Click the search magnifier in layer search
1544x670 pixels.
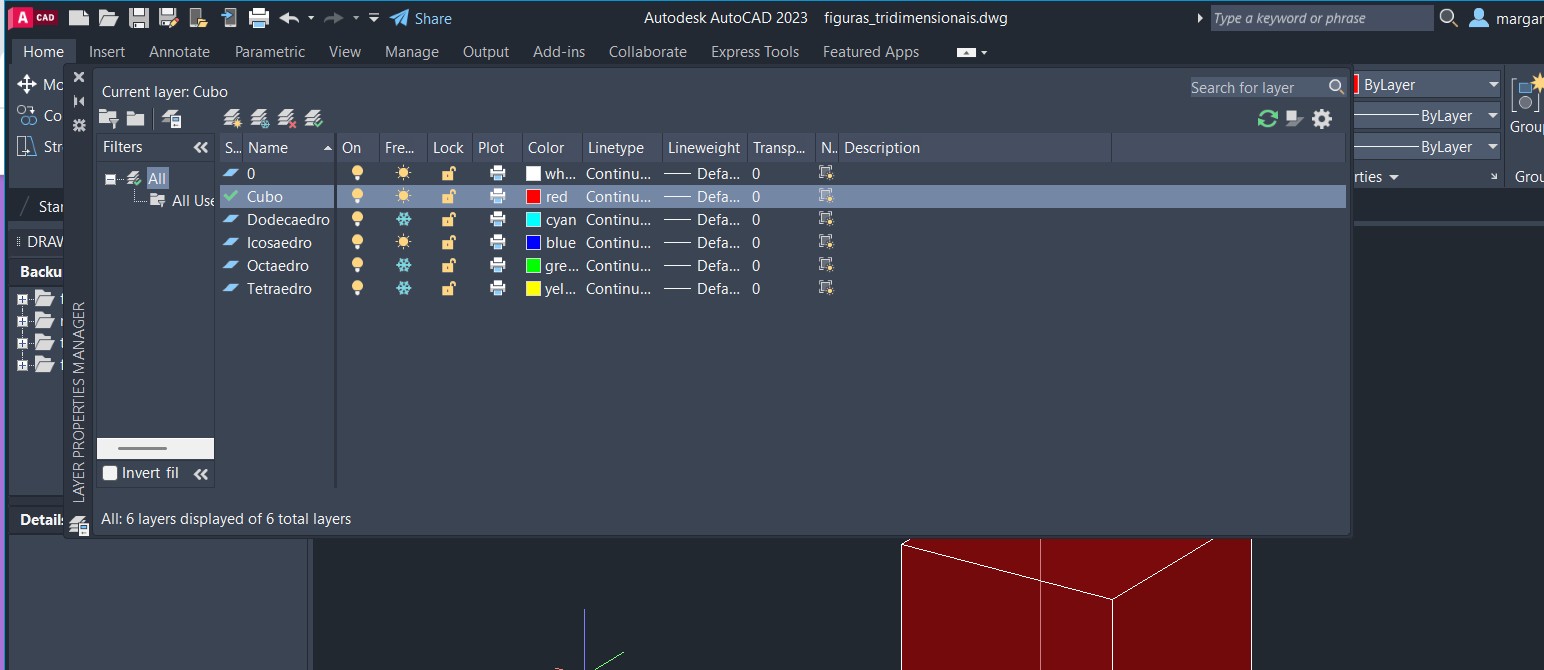(x=1336, y=87)
